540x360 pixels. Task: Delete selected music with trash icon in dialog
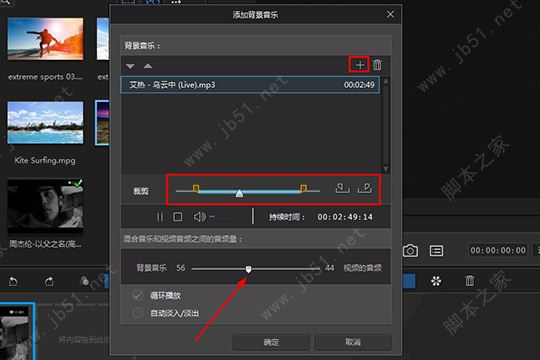click(x=377, y=65)
